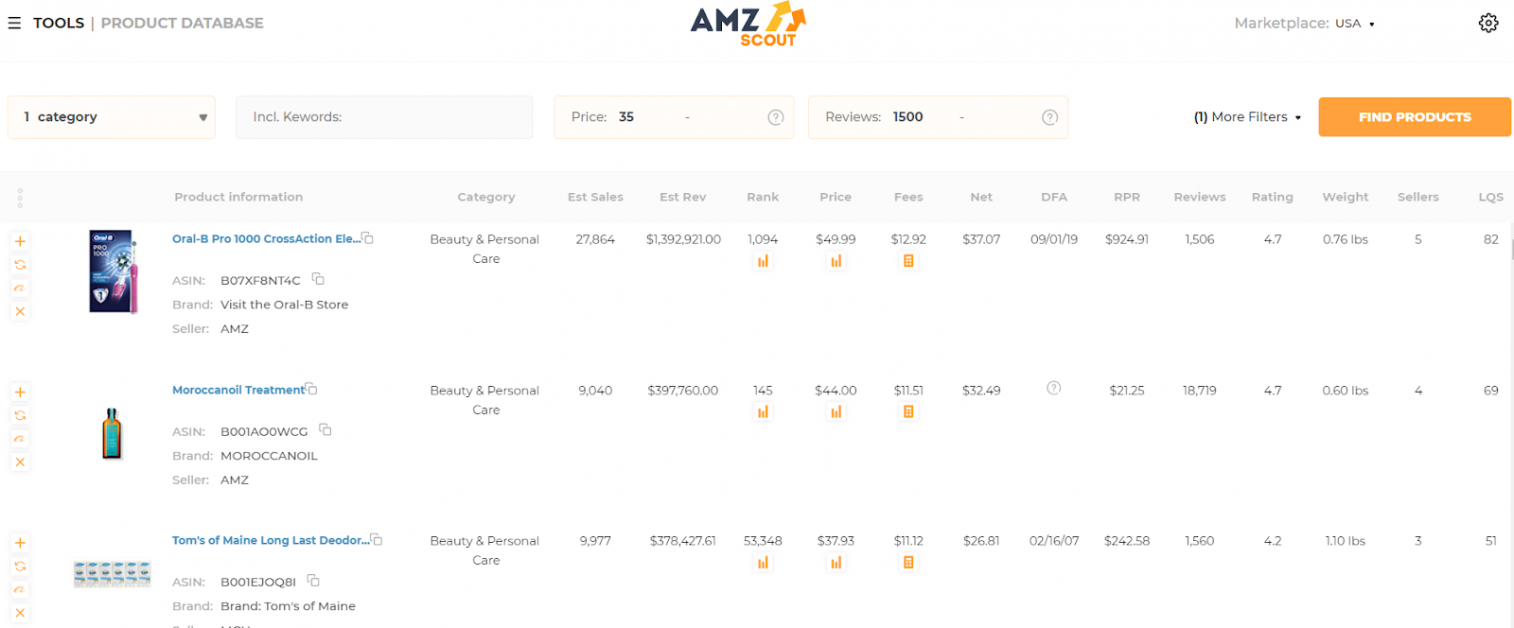Screen dimensions: 1514x628
Task: Open the Oral-B Pro 1000 CrossAction product link
Action: tap(266, 239)
